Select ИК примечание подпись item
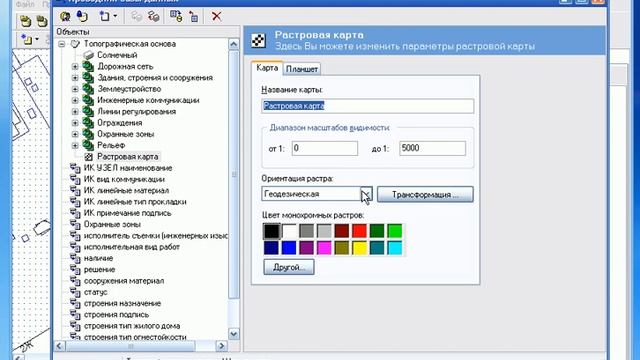640x360 pixels. pyautogui.click(x=127, y=213)
